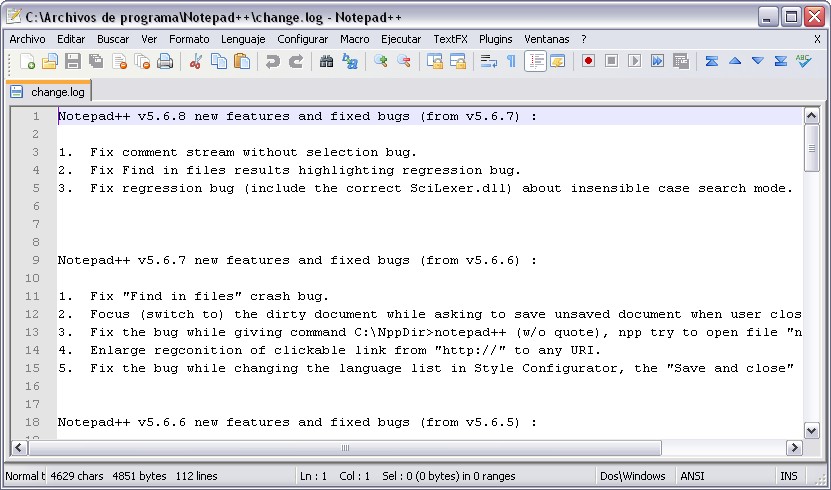Click the vertical scrollbar thumb
Viewport: 831px width, 490px height.
[x=811, y=148]
